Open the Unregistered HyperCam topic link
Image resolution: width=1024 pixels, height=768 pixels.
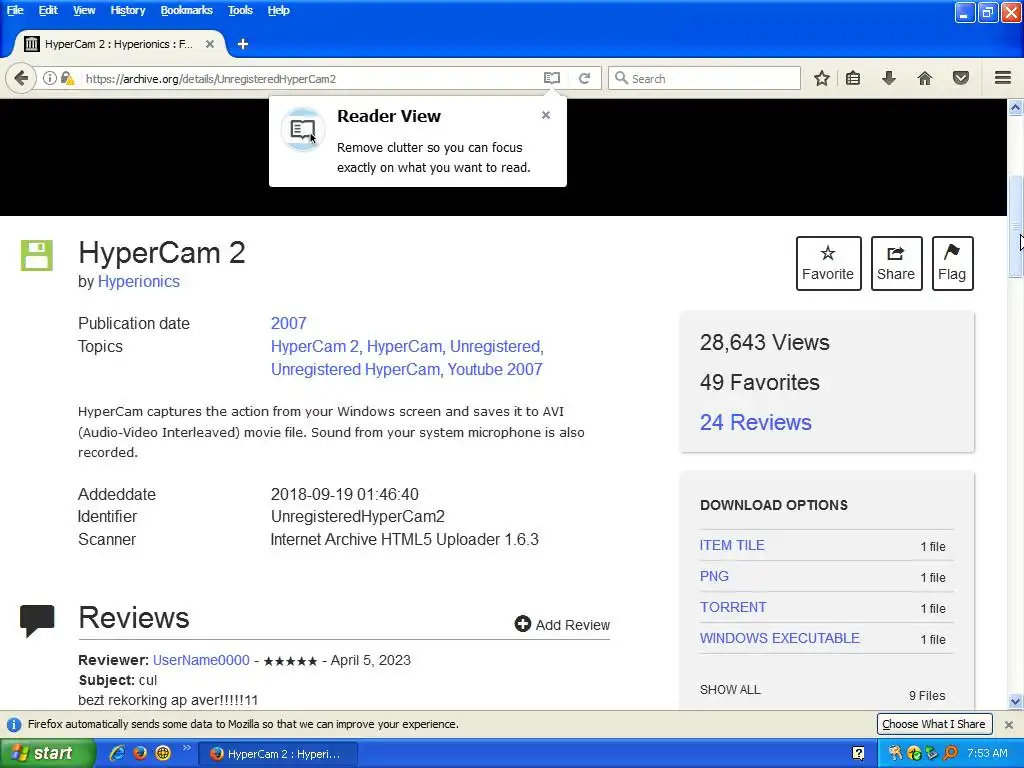coord(355,369)
